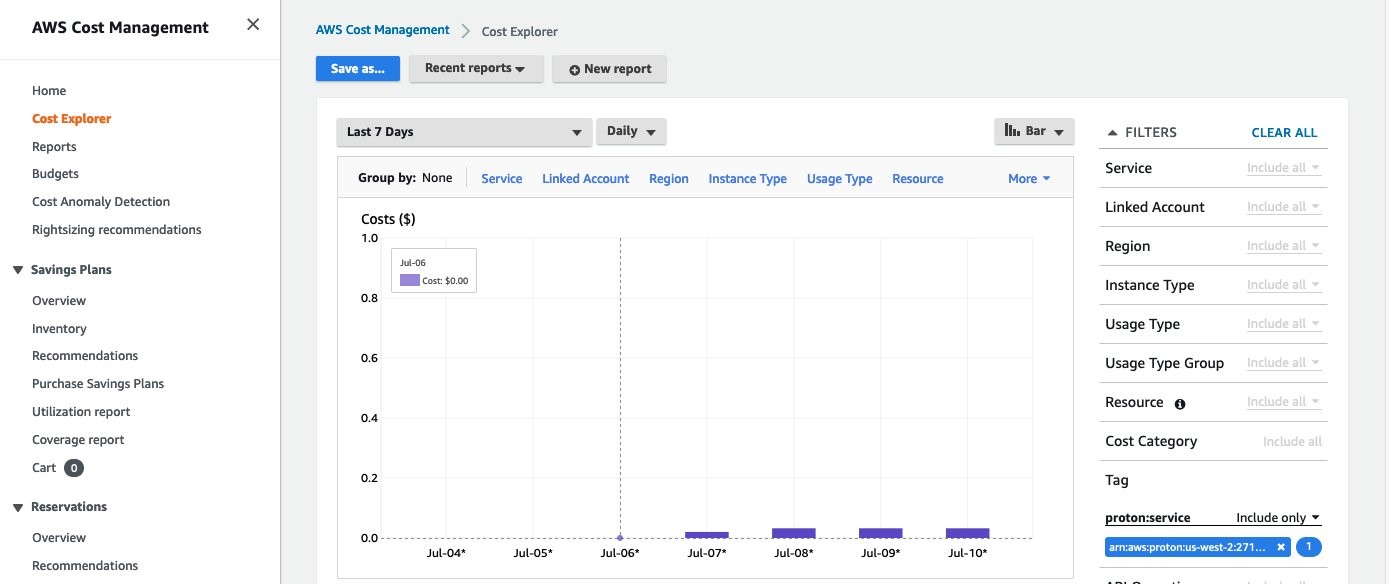Open Instance Type filter Include all dropdown
Screen dimensions: 1389x584
point(1284,285)
